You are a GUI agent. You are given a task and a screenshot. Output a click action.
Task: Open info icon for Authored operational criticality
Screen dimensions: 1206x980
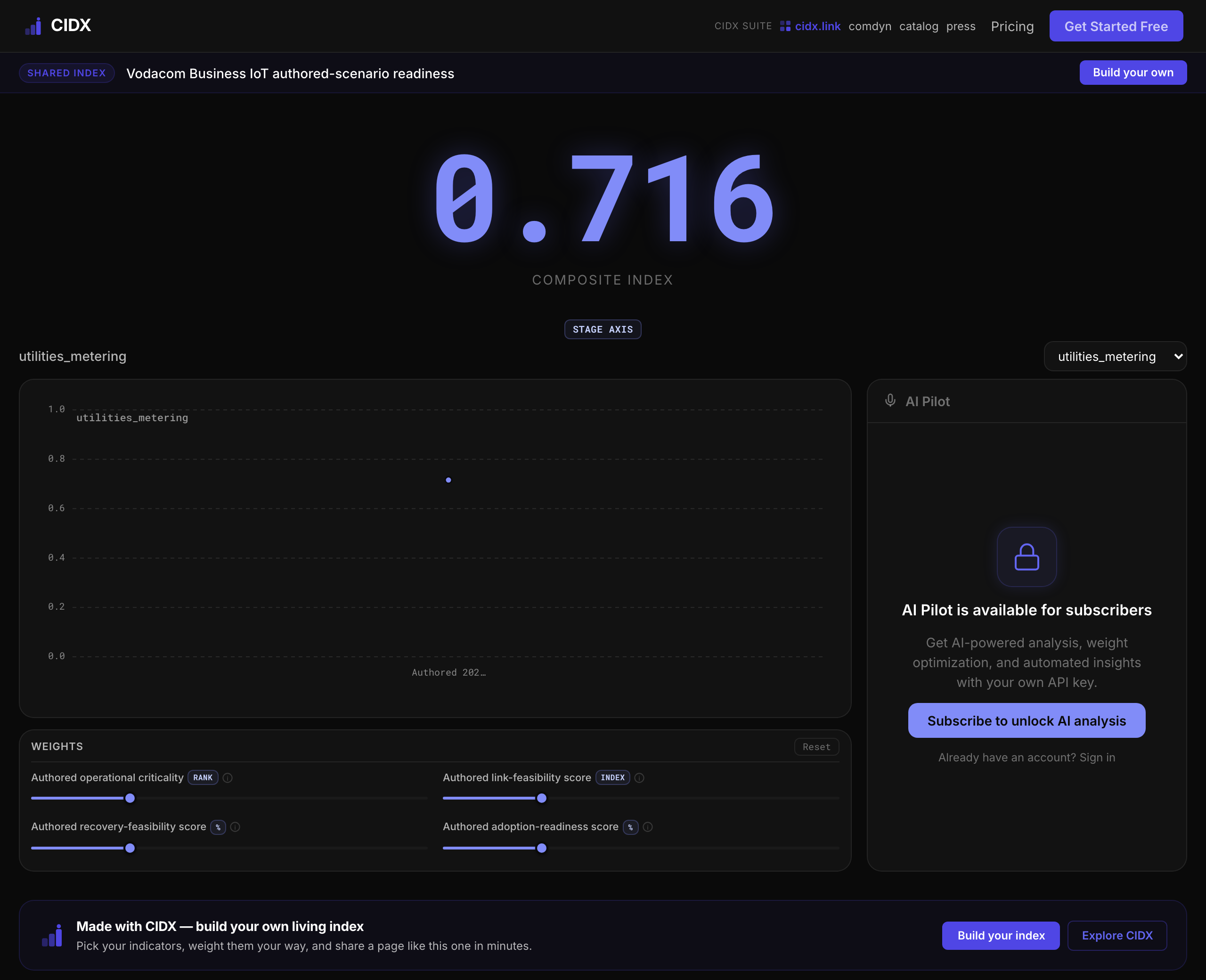(228, 778)
